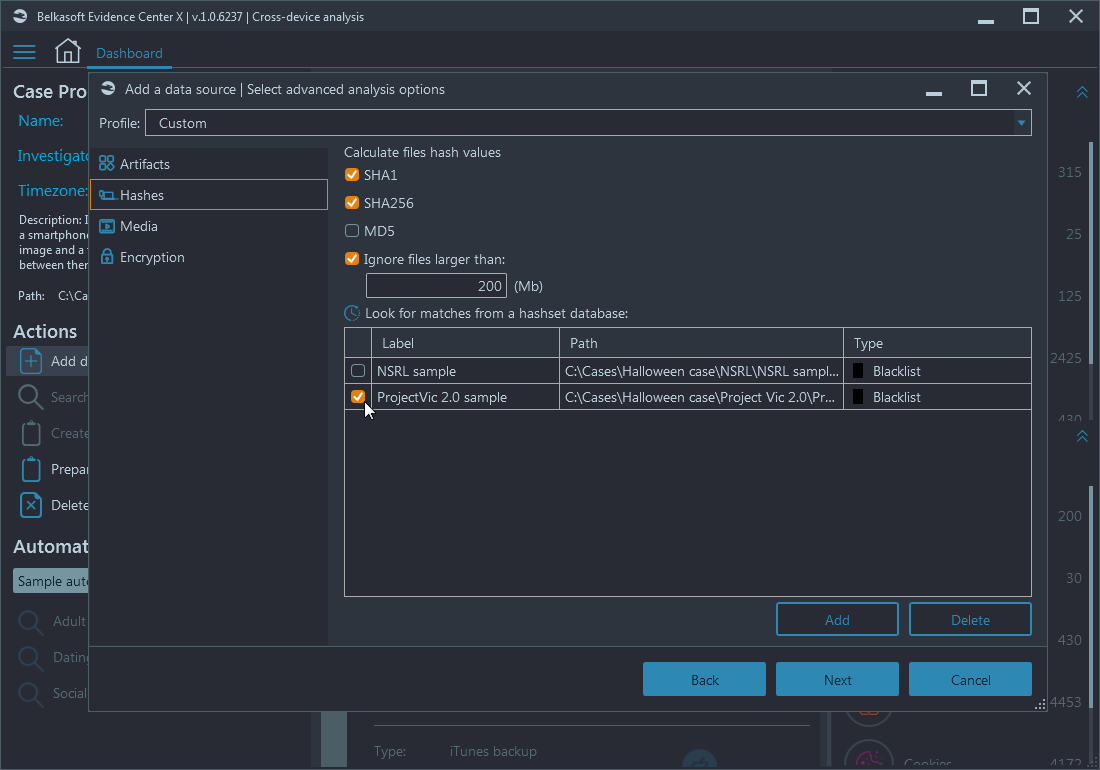Click the NSRL sample path cell
This screenshot has width=1100, height=770.
(x=702, y=371)
